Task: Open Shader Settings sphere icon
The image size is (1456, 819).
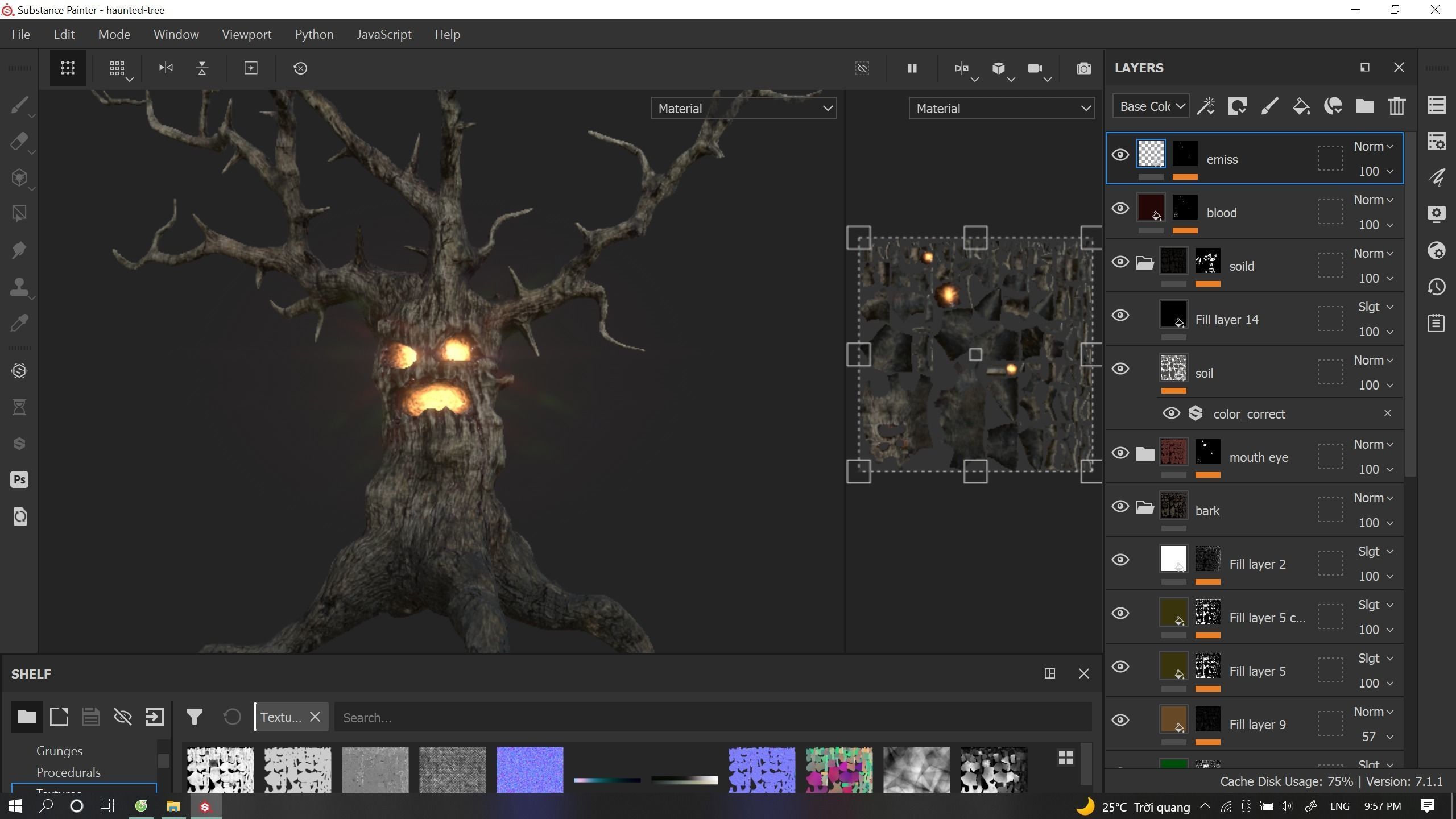Action: point(1437,250)
